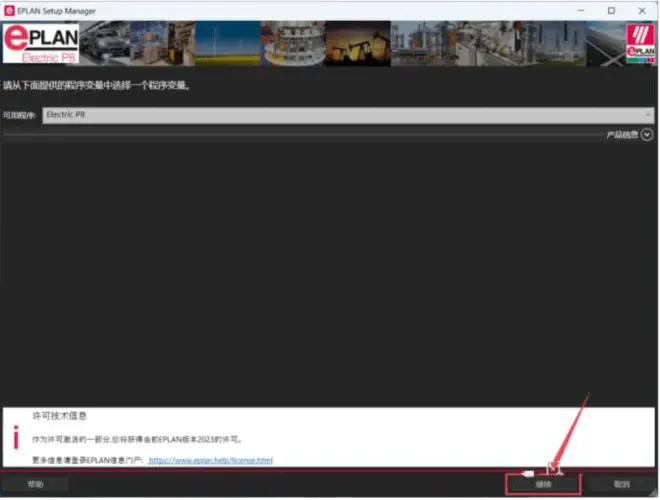Expand the product information (产品信息) chevron

click(647, 135)
